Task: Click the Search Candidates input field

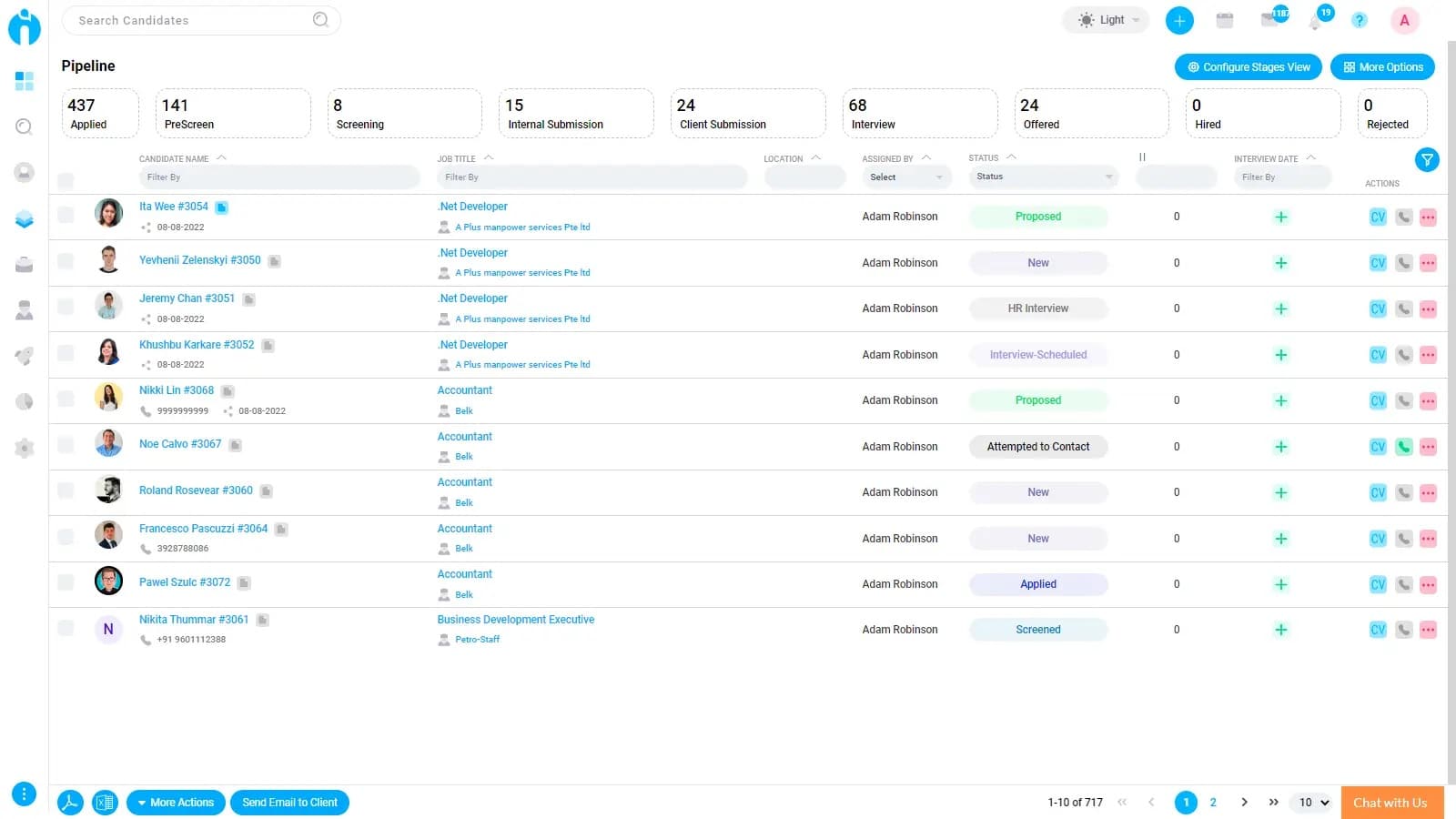Action: 193,20
